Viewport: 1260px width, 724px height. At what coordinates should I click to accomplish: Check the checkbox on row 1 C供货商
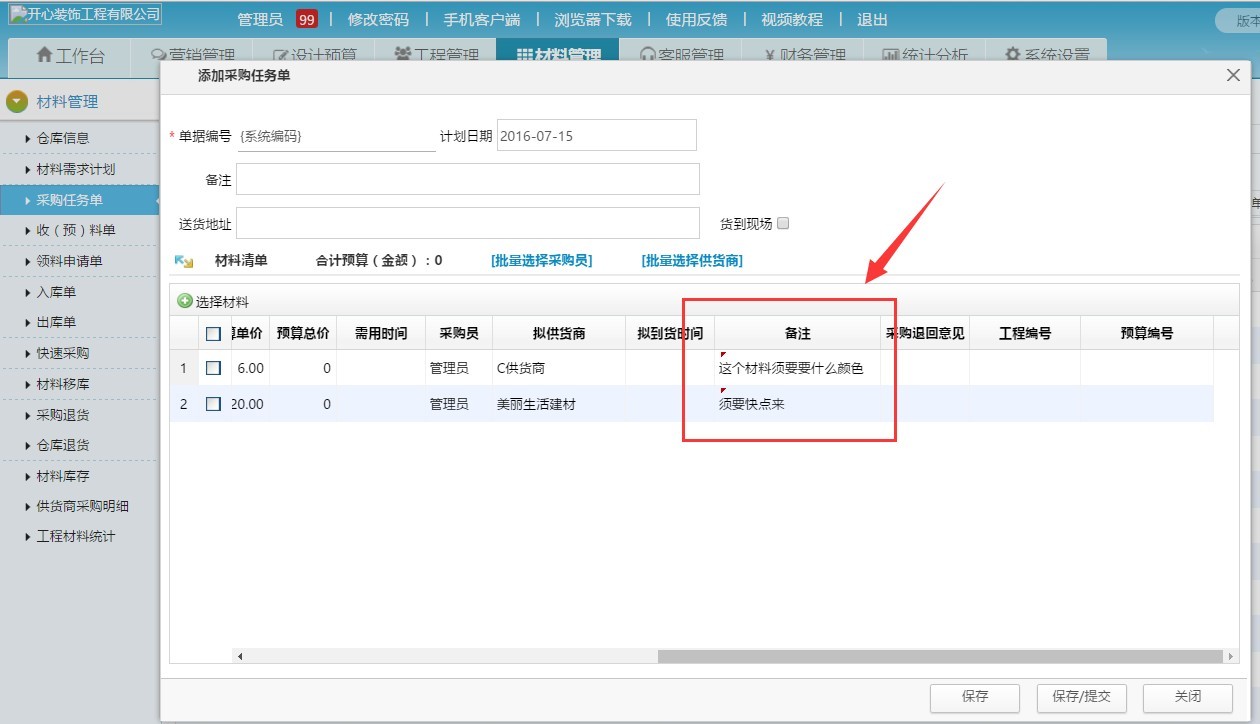[x=215, y=366]
